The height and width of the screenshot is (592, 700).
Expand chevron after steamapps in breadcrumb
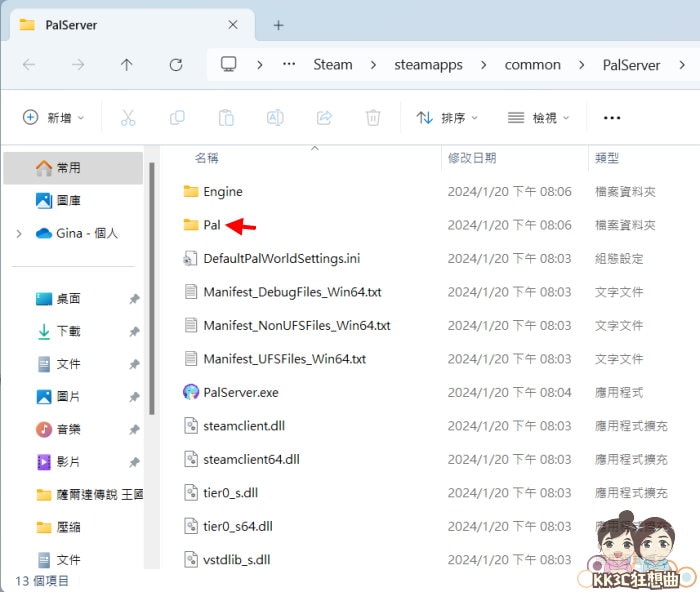[483, 65]
